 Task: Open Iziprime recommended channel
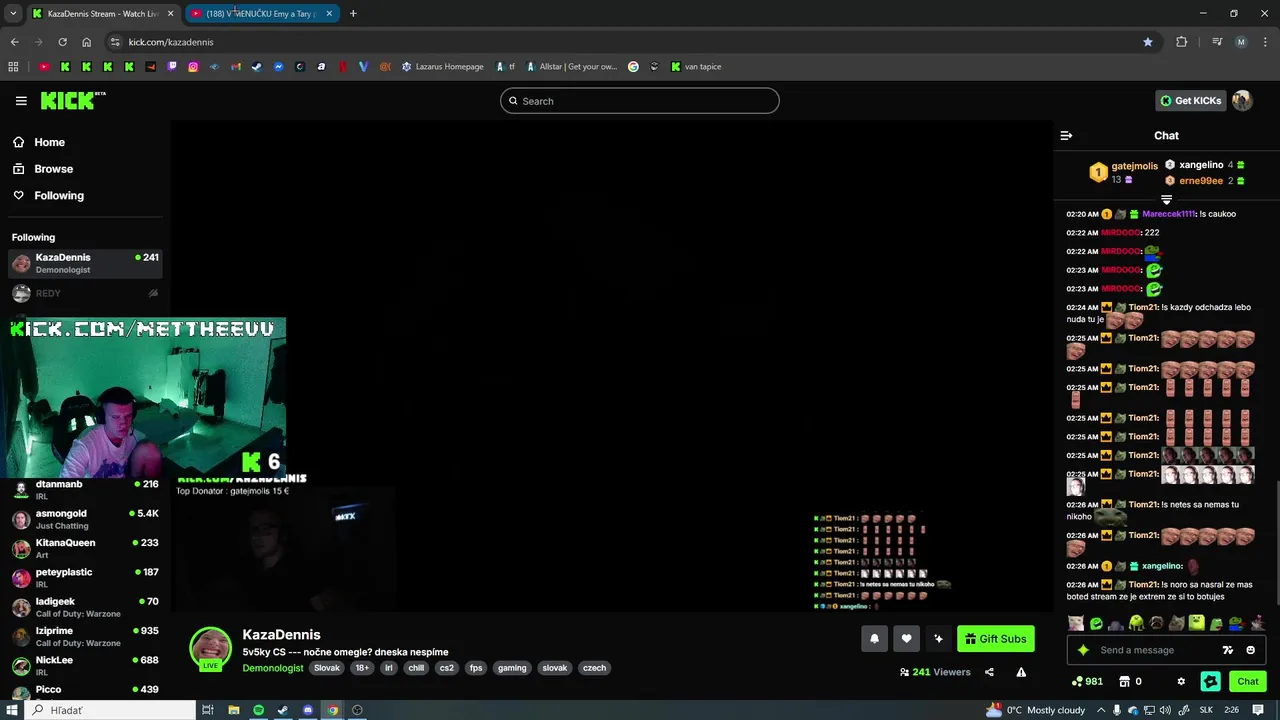pyautogui.click(x=85, y=636)
